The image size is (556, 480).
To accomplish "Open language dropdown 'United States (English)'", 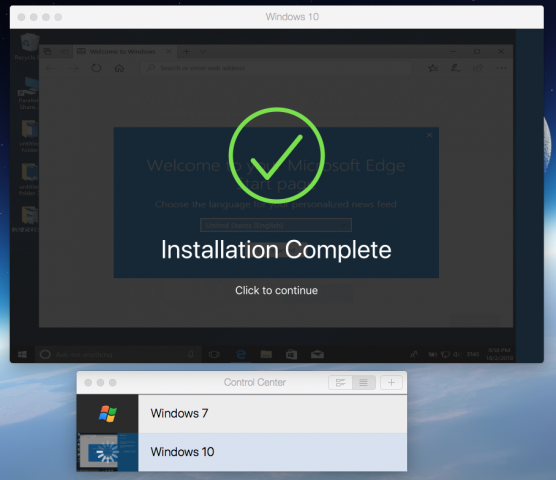I will (276, 225).
